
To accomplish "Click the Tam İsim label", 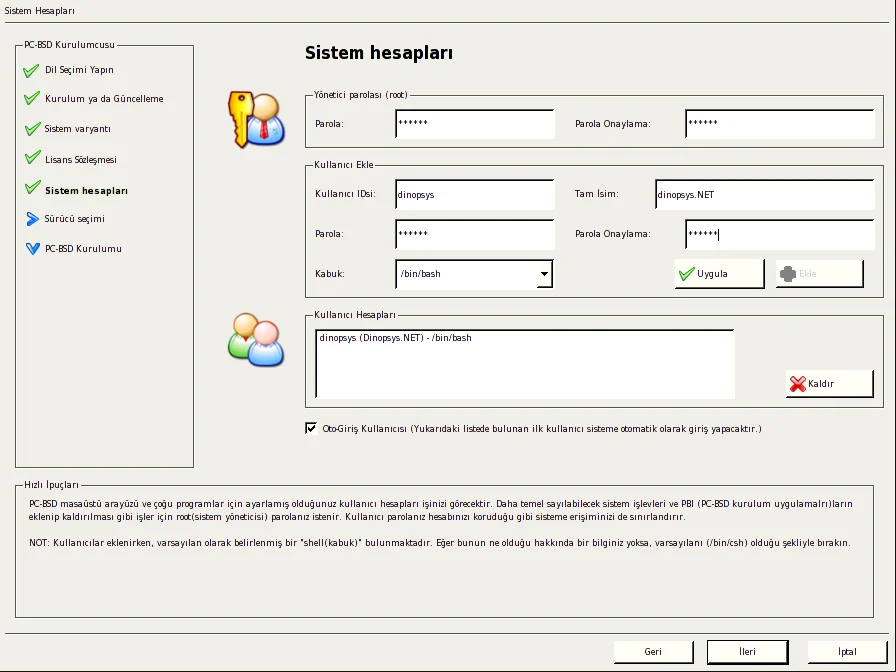I will click(x=597, y=194).
